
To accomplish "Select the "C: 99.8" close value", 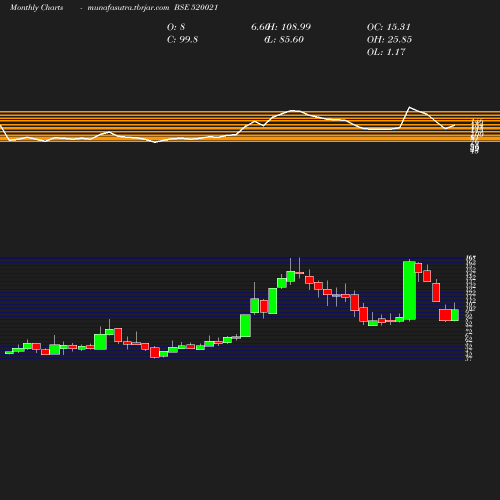I will (x=182, y=40).
